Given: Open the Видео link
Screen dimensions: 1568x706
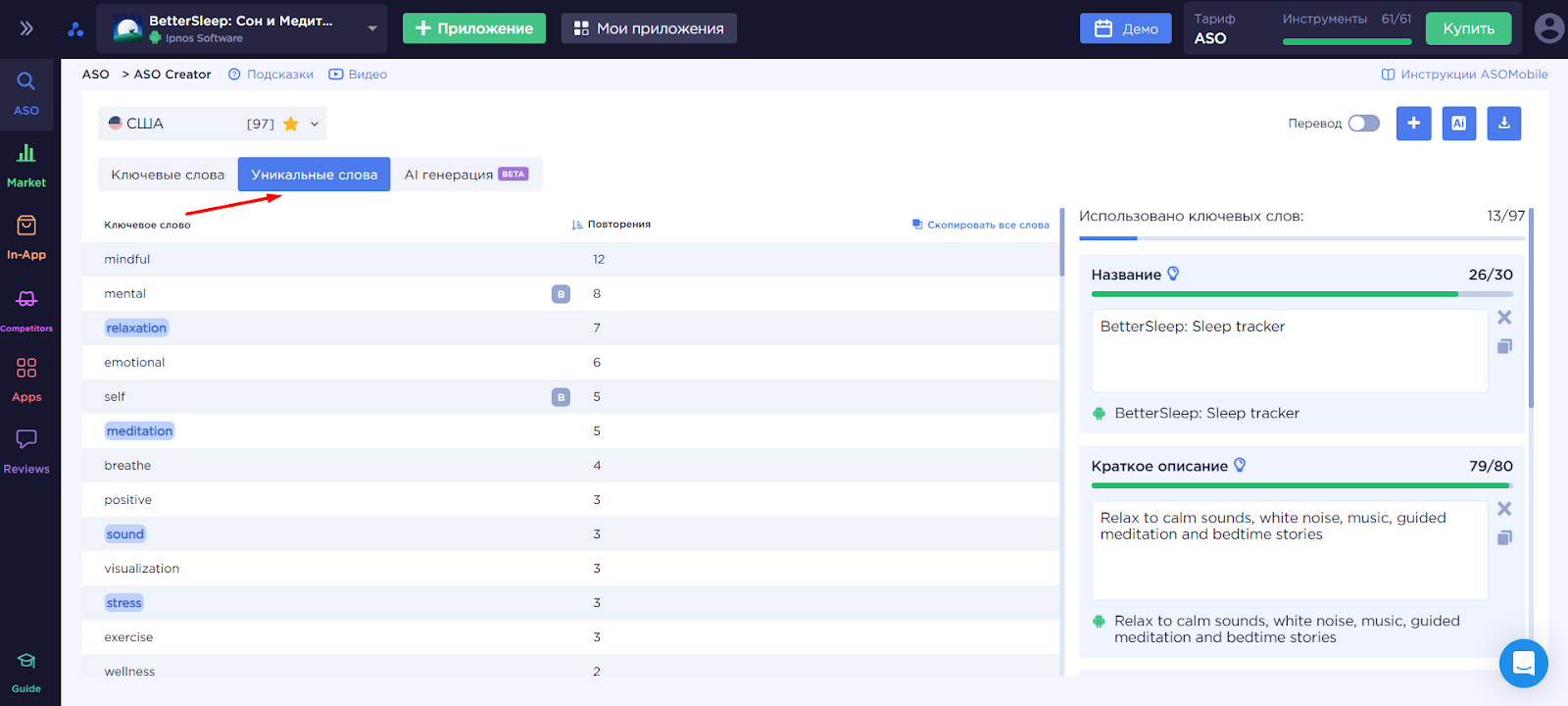Looking at the screenshot, I should (358, 75).
